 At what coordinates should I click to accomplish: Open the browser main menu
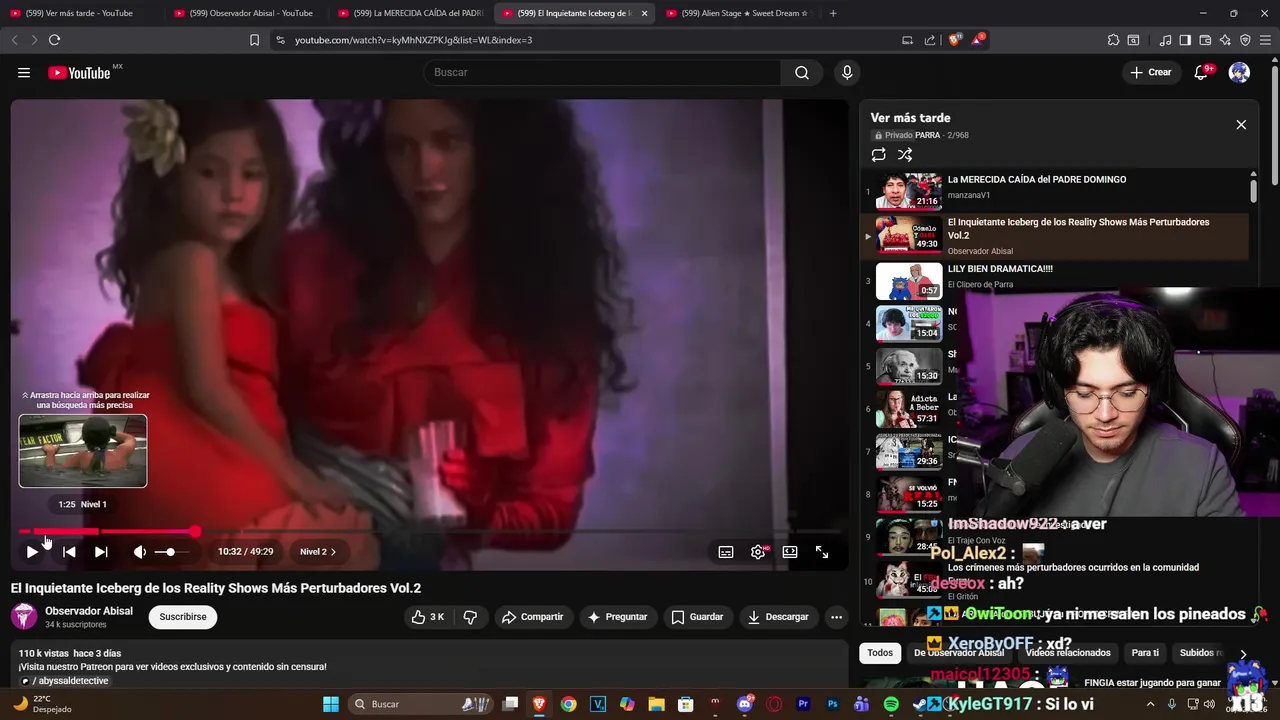(x=1266, y=40)
